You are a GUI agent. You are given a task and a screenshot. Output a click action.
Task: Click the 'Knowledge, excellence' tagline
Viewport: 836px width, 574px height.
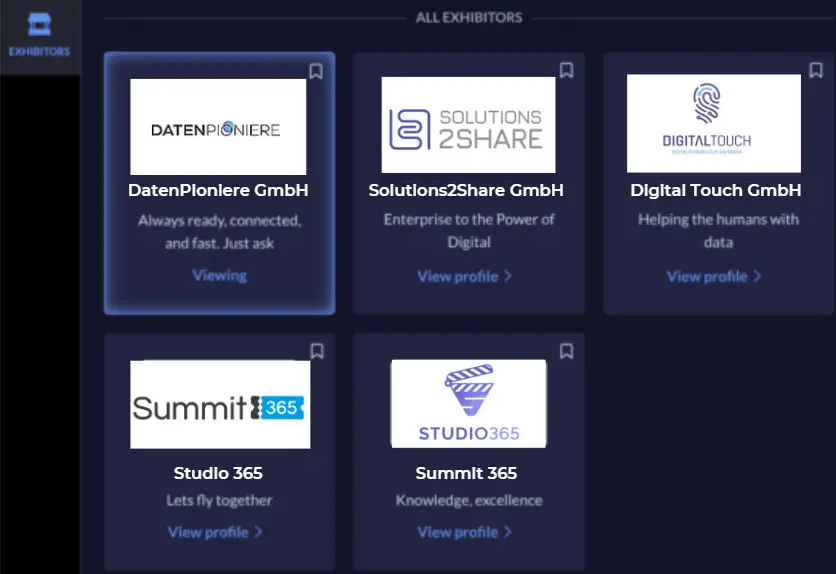tap(469, 500)
